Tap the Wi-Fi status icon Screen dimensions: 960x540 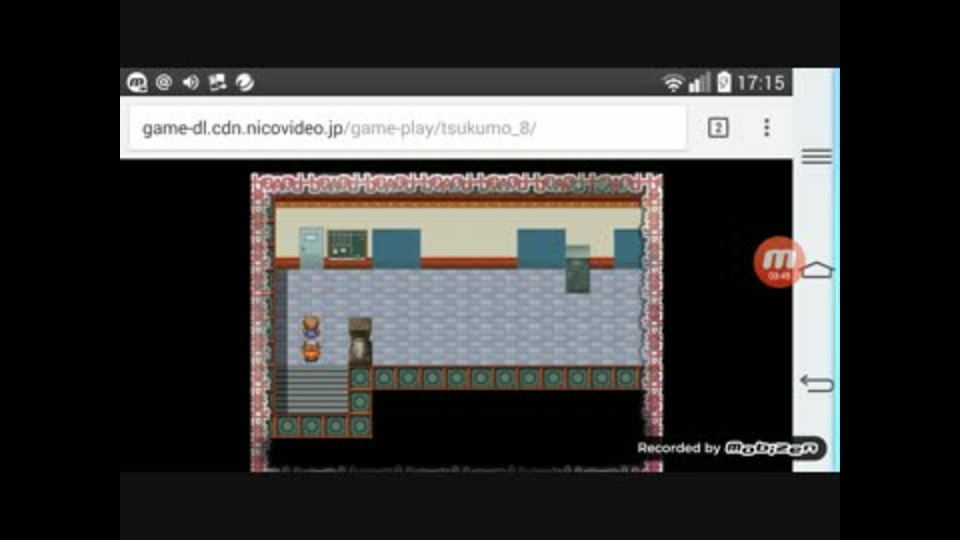tap(673, 83)
